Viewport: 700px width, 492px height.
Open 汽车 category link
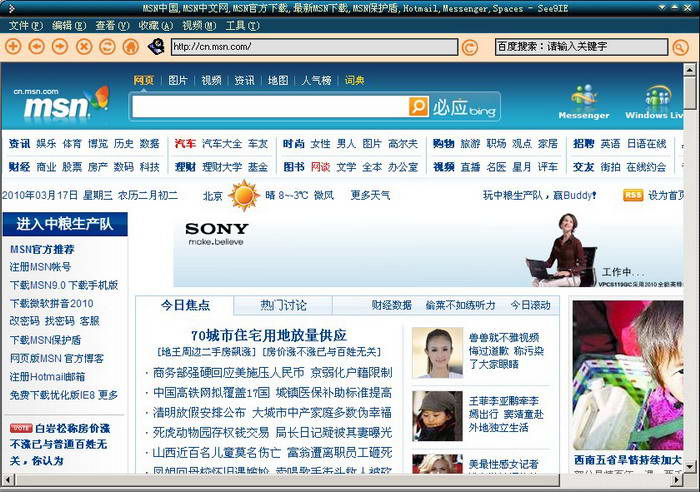185,144
